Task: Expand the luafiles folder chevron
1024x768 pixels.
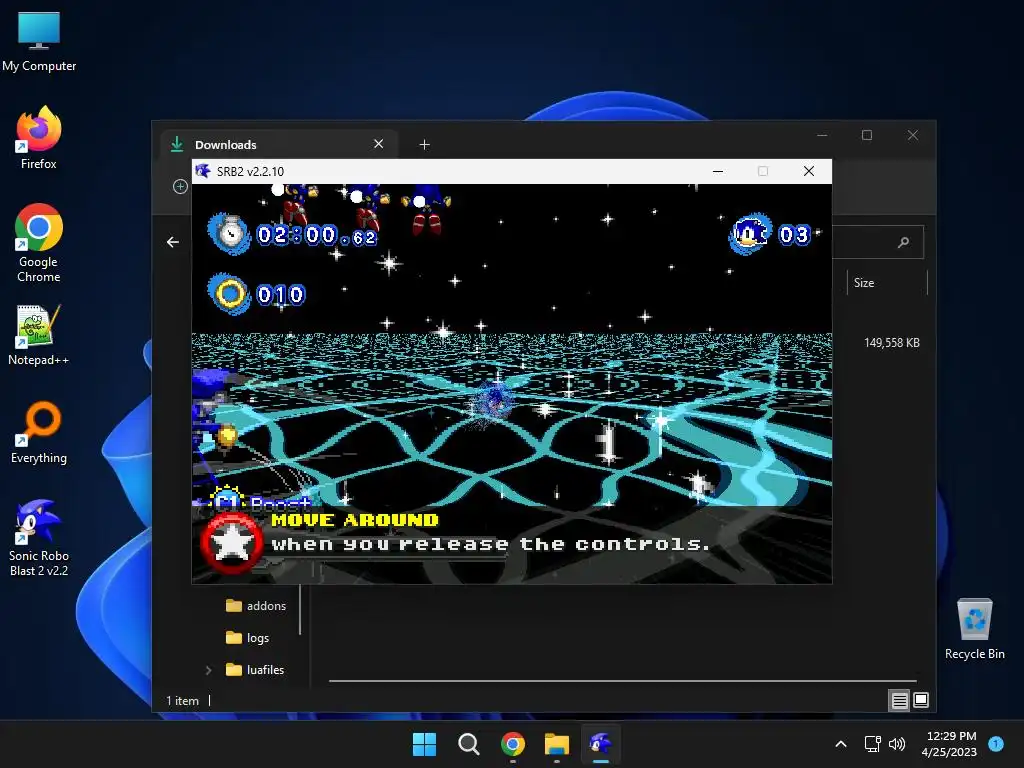Action: (x=208, y=670)
